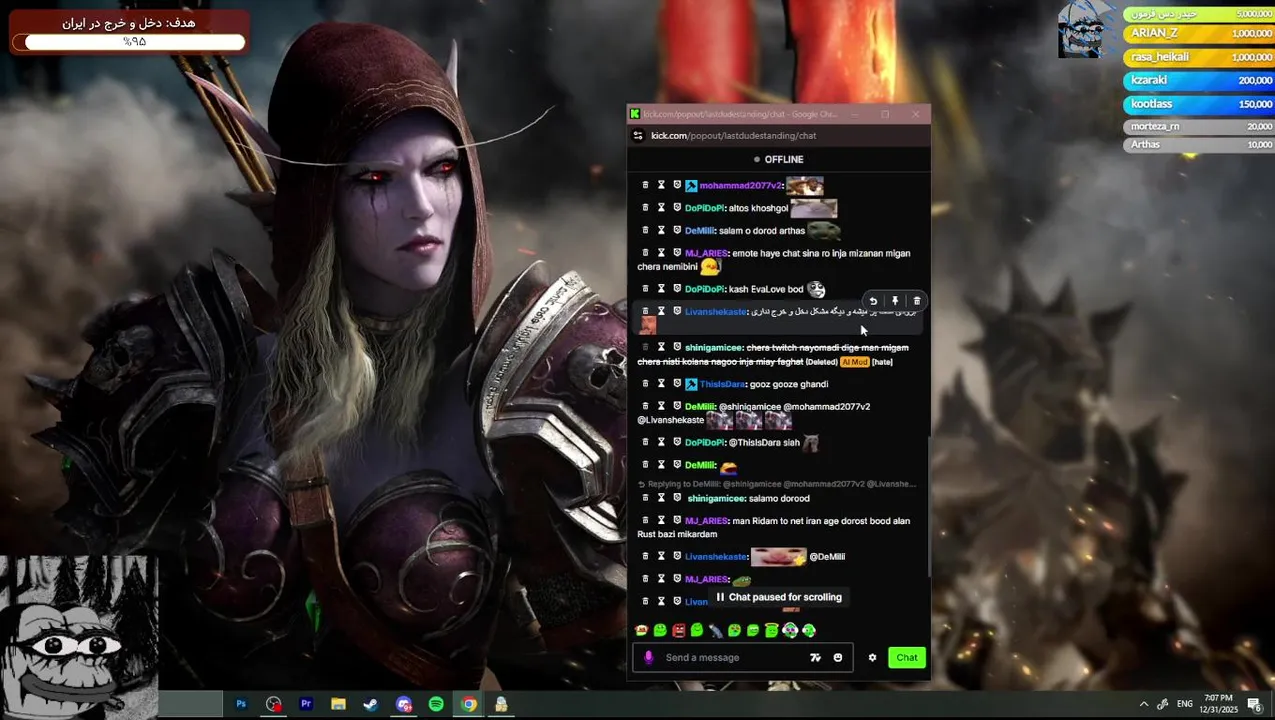Open Steam from the taskbar
1275x720 pixels.
(x=371, y=704)
